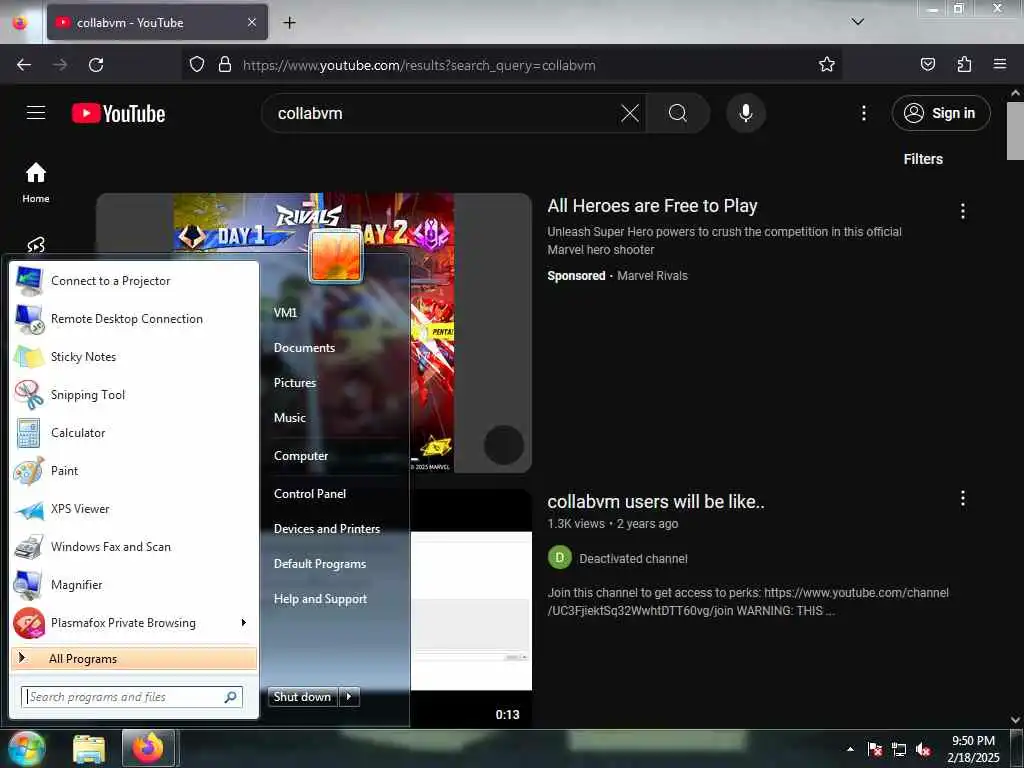Open Devices and Printers
Viewport: 1024px width, 768px height.
327,529
